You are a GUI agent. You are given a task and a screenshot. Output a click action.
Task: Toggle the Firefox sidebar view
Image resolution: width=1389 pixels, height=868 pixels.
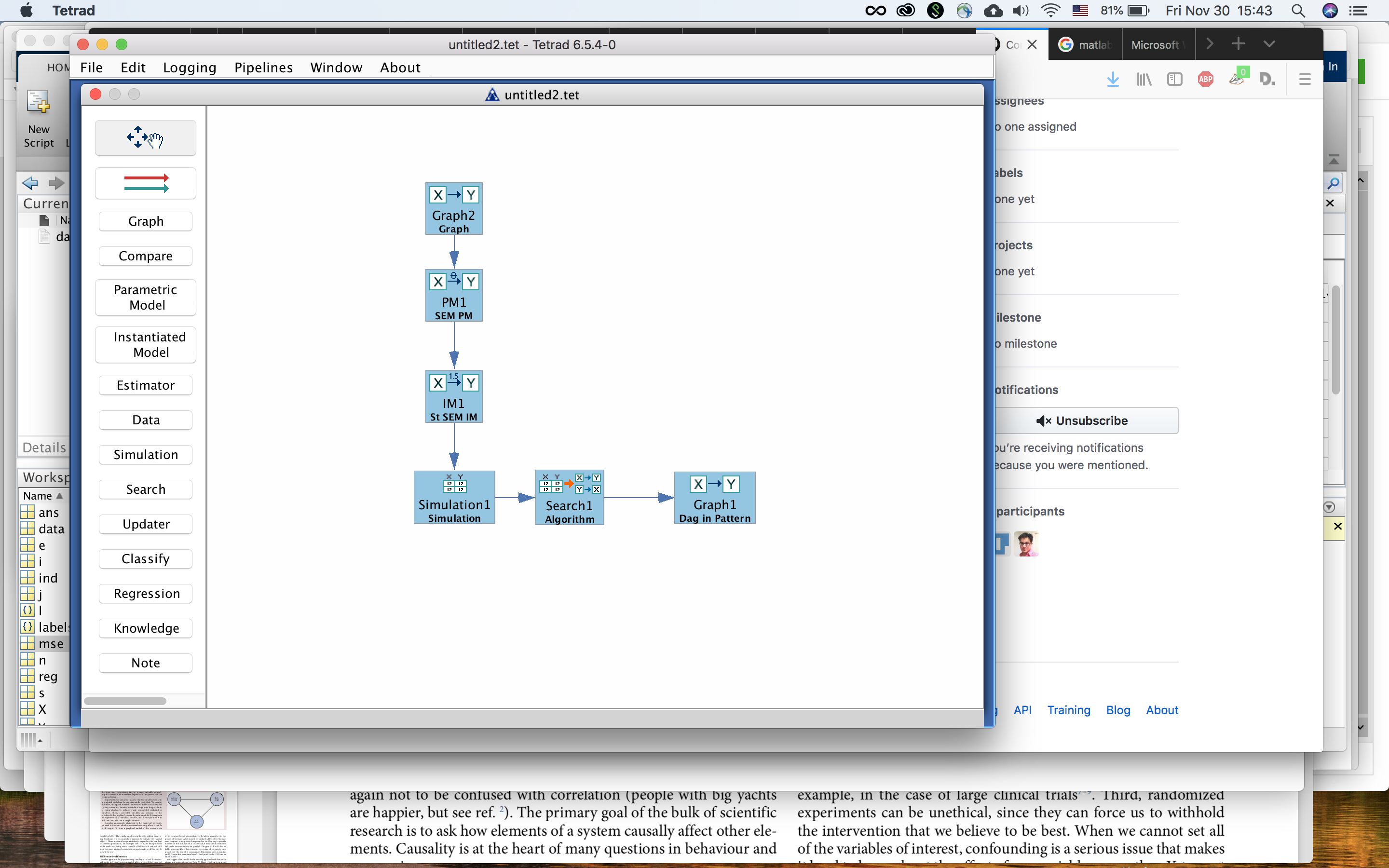click(x=1174, y=79)
